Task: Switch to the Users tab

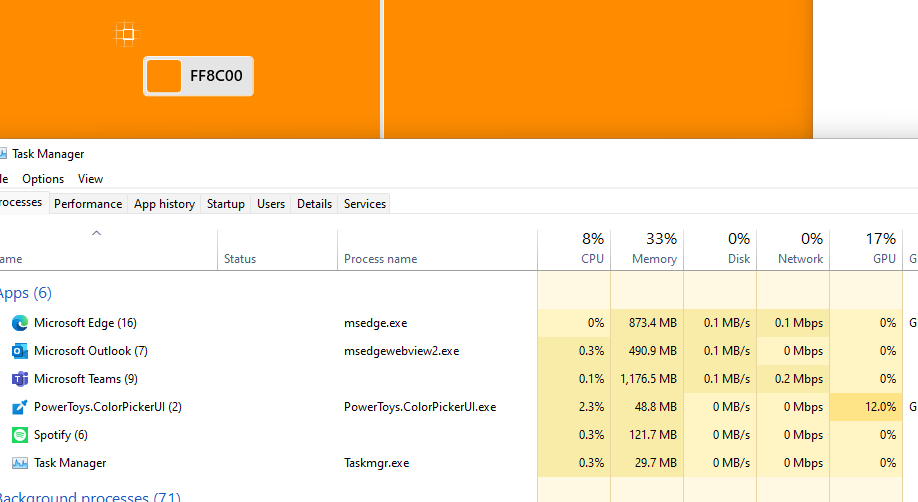Action: 271,204
